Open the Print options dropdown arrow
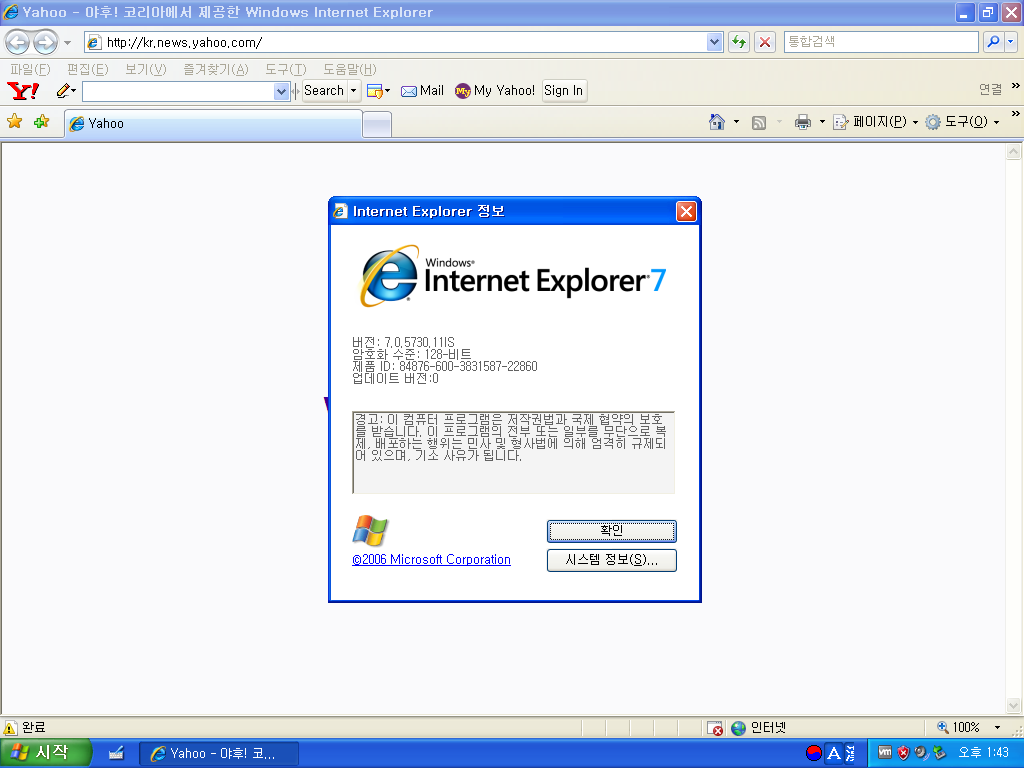 822,122
